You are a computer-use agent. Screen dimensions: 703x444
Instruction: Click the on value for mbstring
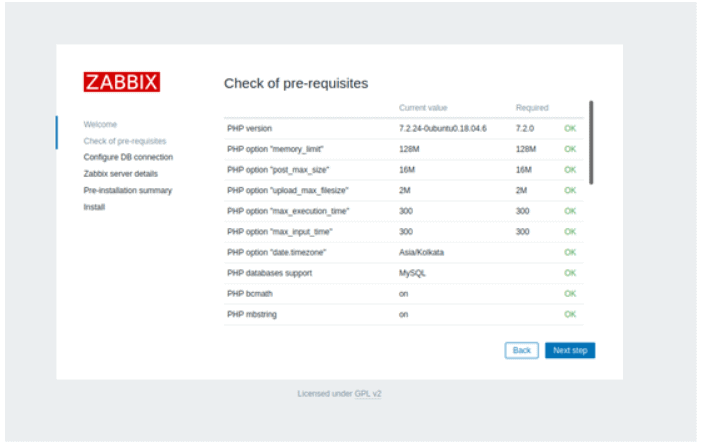[x=404, y=314]
